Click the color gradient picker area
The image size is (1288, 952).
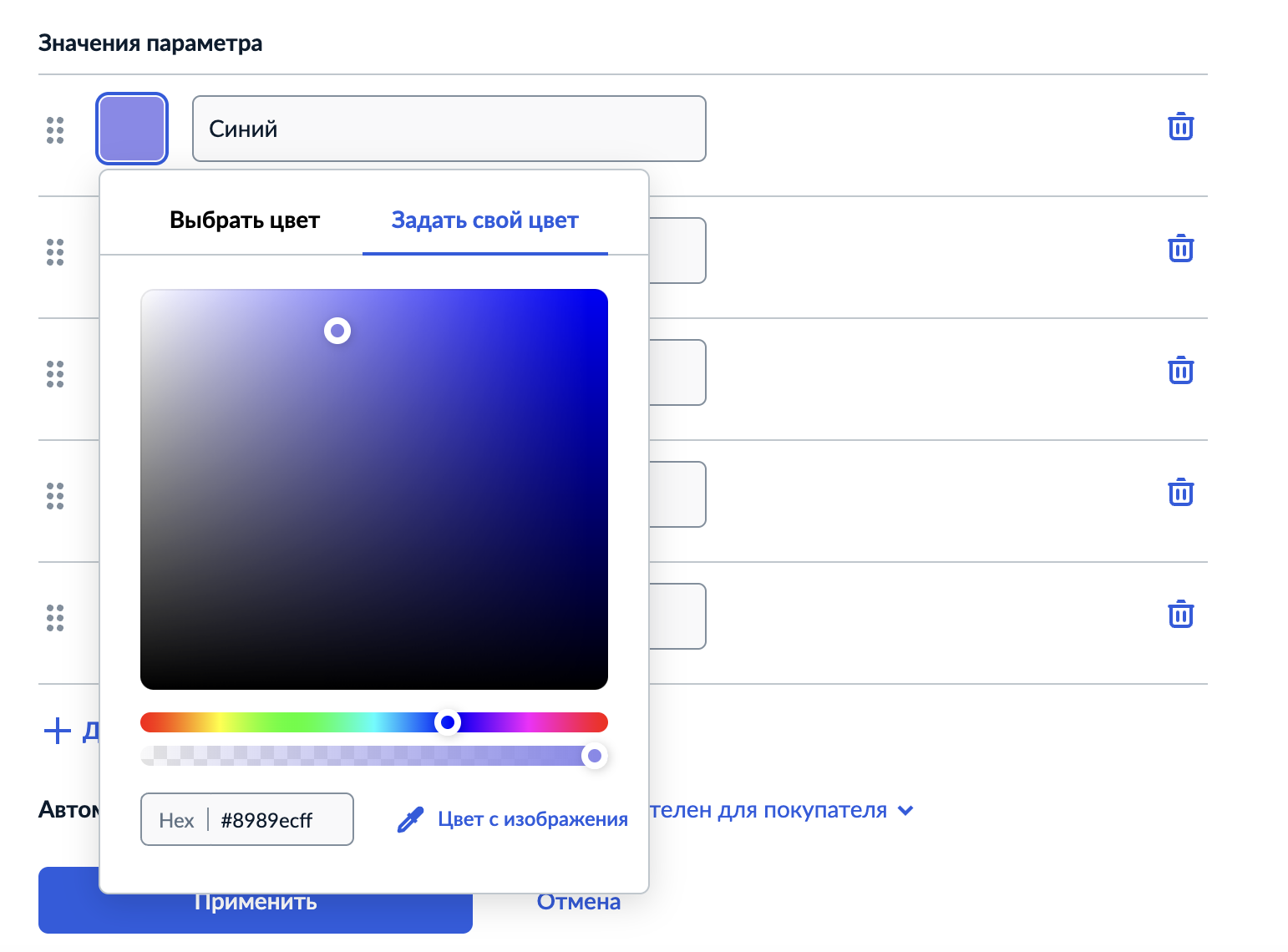pyautogui.click(x=374, y=489)
